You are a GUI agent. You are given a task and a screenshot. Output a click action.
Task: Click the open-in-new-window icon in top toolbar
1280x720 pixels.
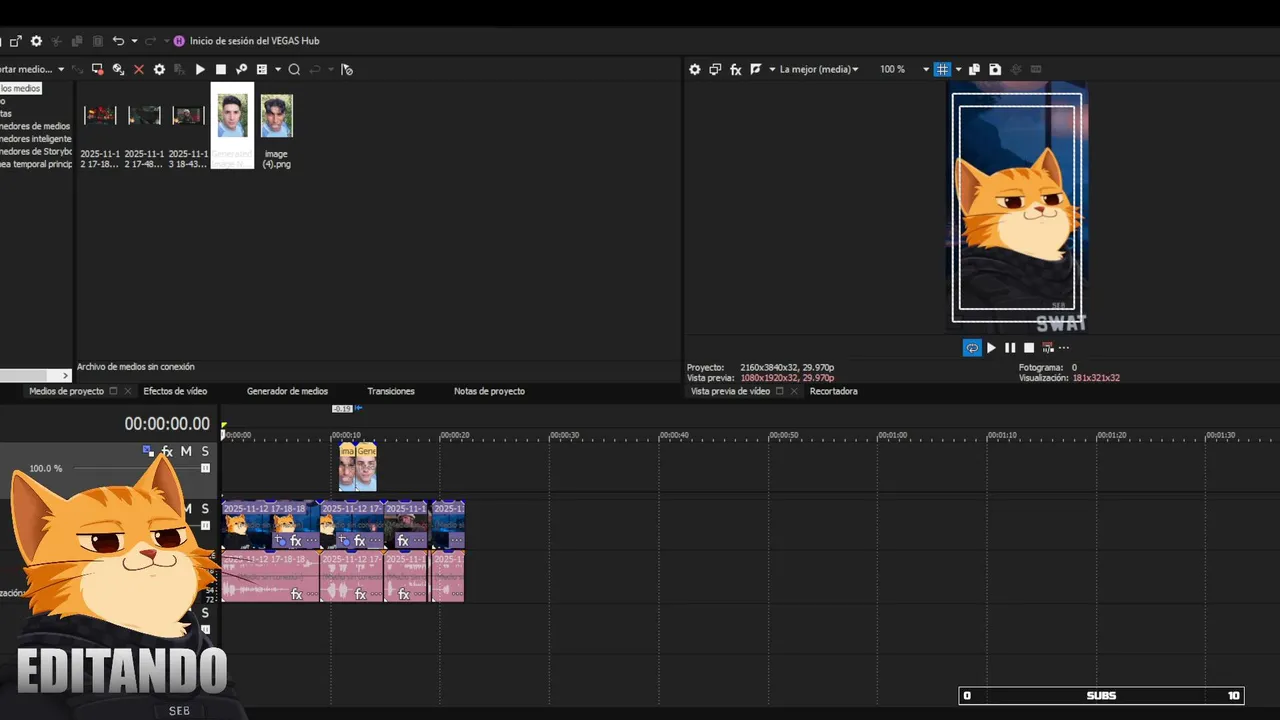coord(16,41)
